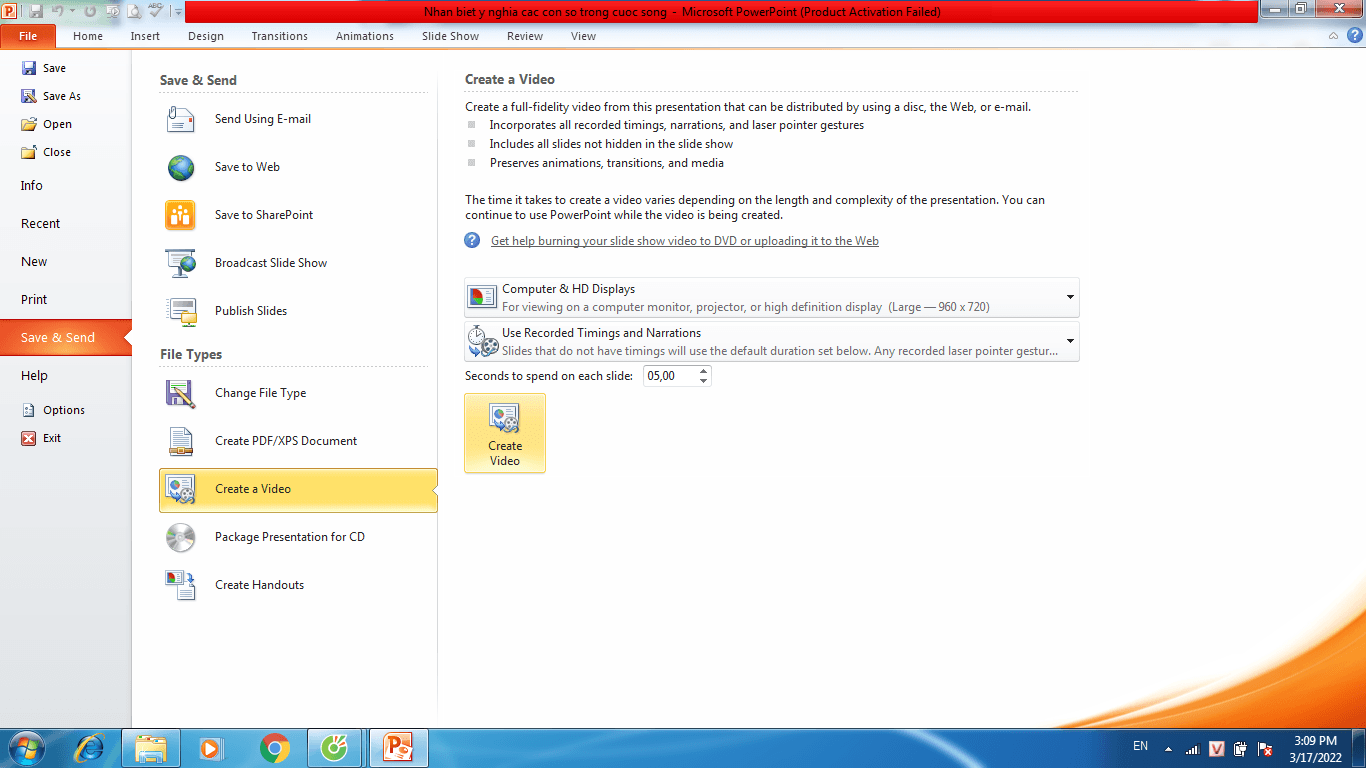Open the Info menu item
The height and width of the screenshot is (768, 1366).
pyautogui.click(x=32, y=186)
